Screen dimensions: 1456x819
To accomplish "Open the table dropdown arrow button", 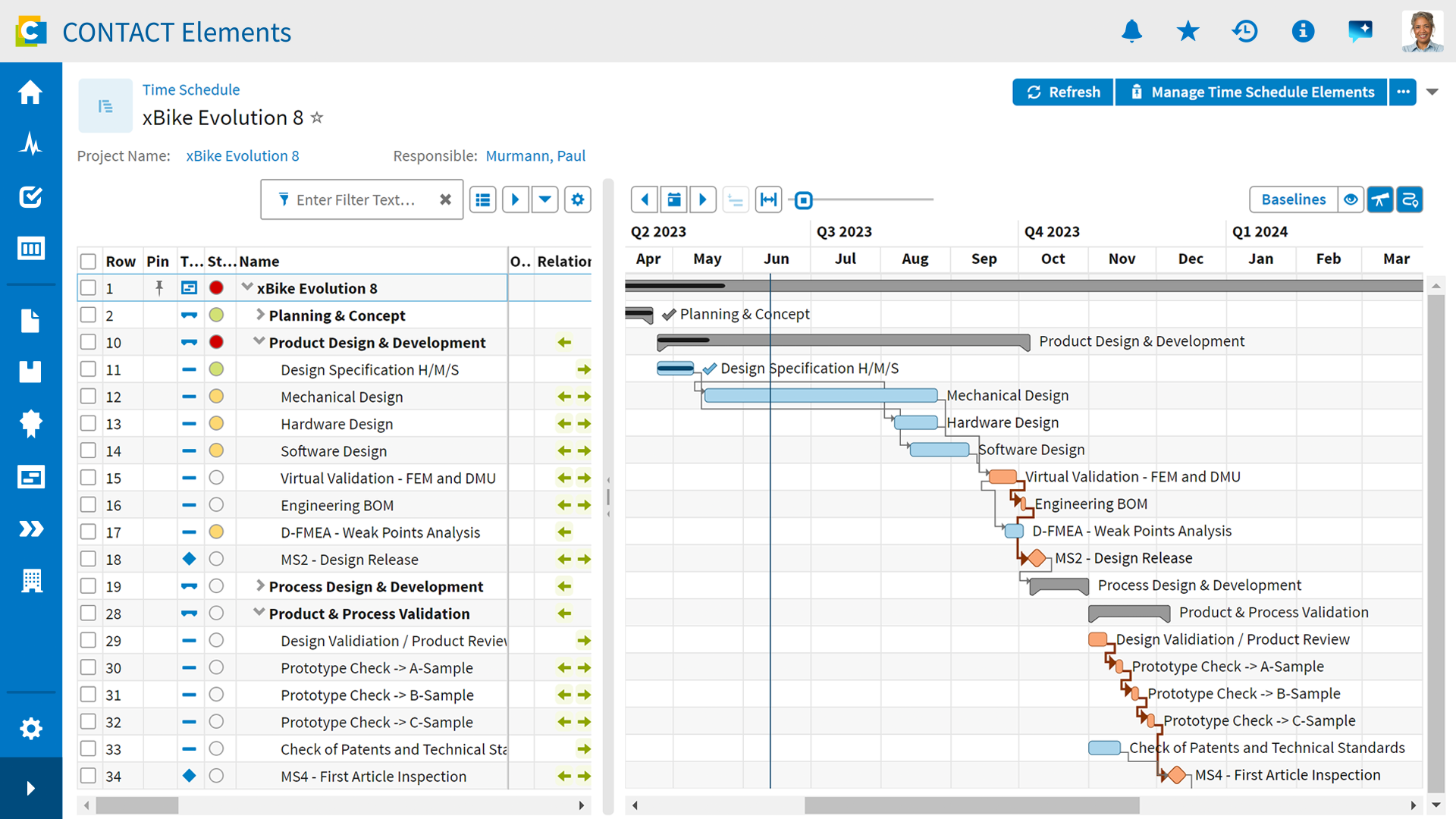I will (545, 199).
